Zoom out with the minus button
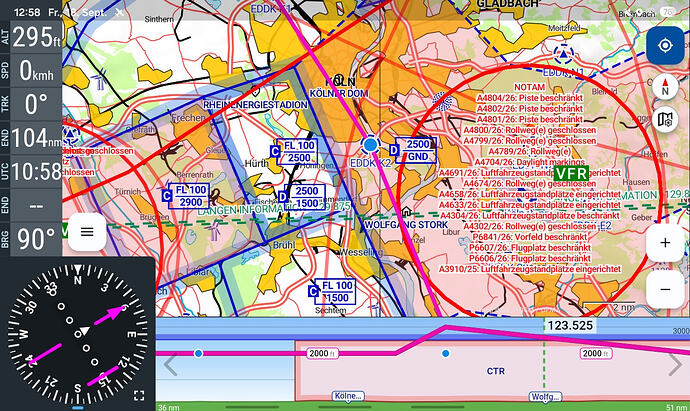 pyautogui.click(x=665, y=289)
